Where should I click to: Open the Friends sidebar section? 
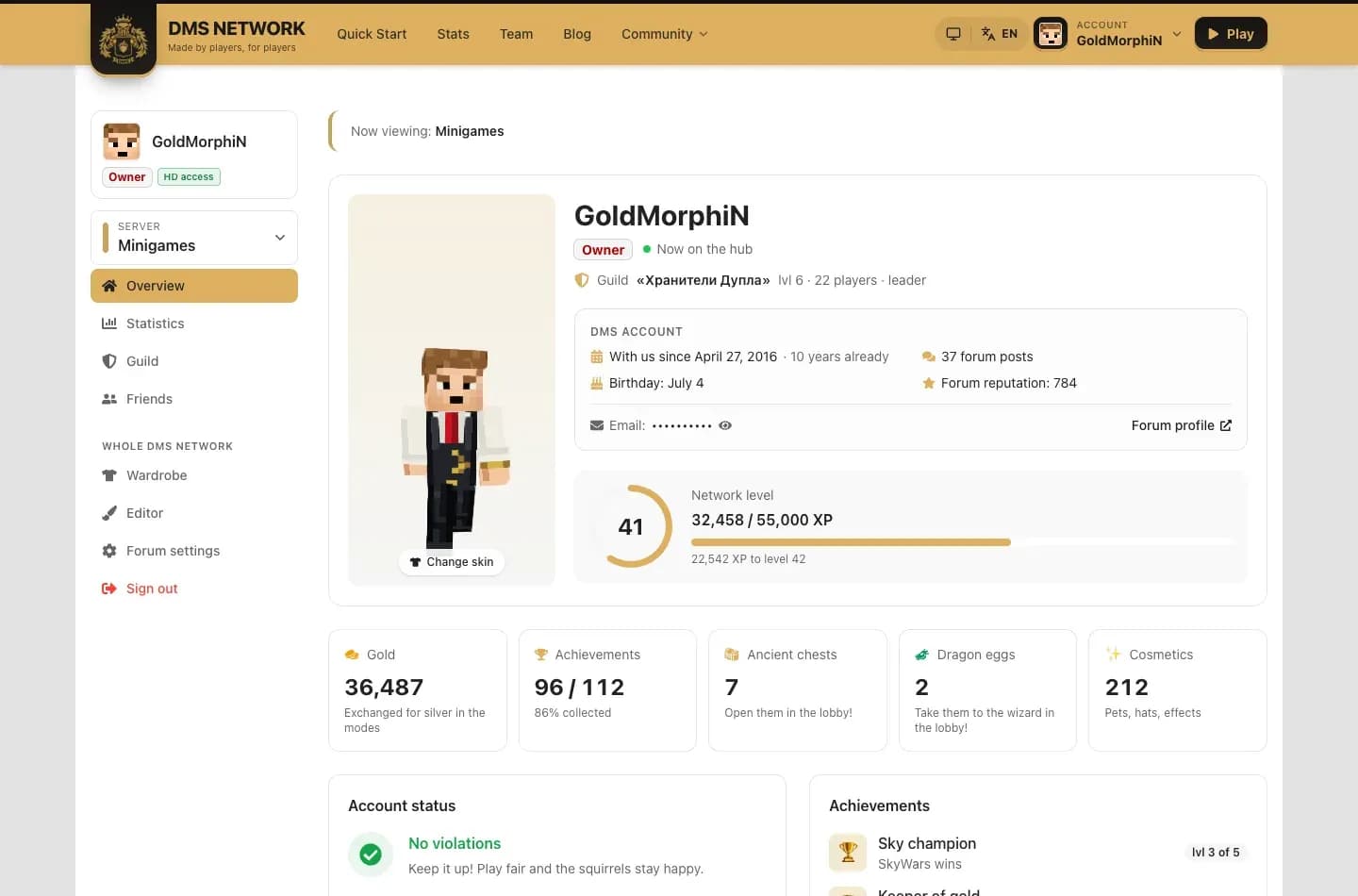coord(194,399)
